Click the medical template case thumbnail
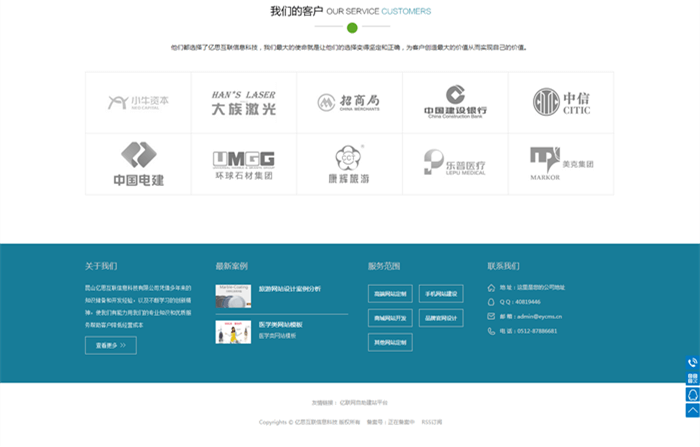The height and width of the screenshot is (447, 700). (233, 332)
